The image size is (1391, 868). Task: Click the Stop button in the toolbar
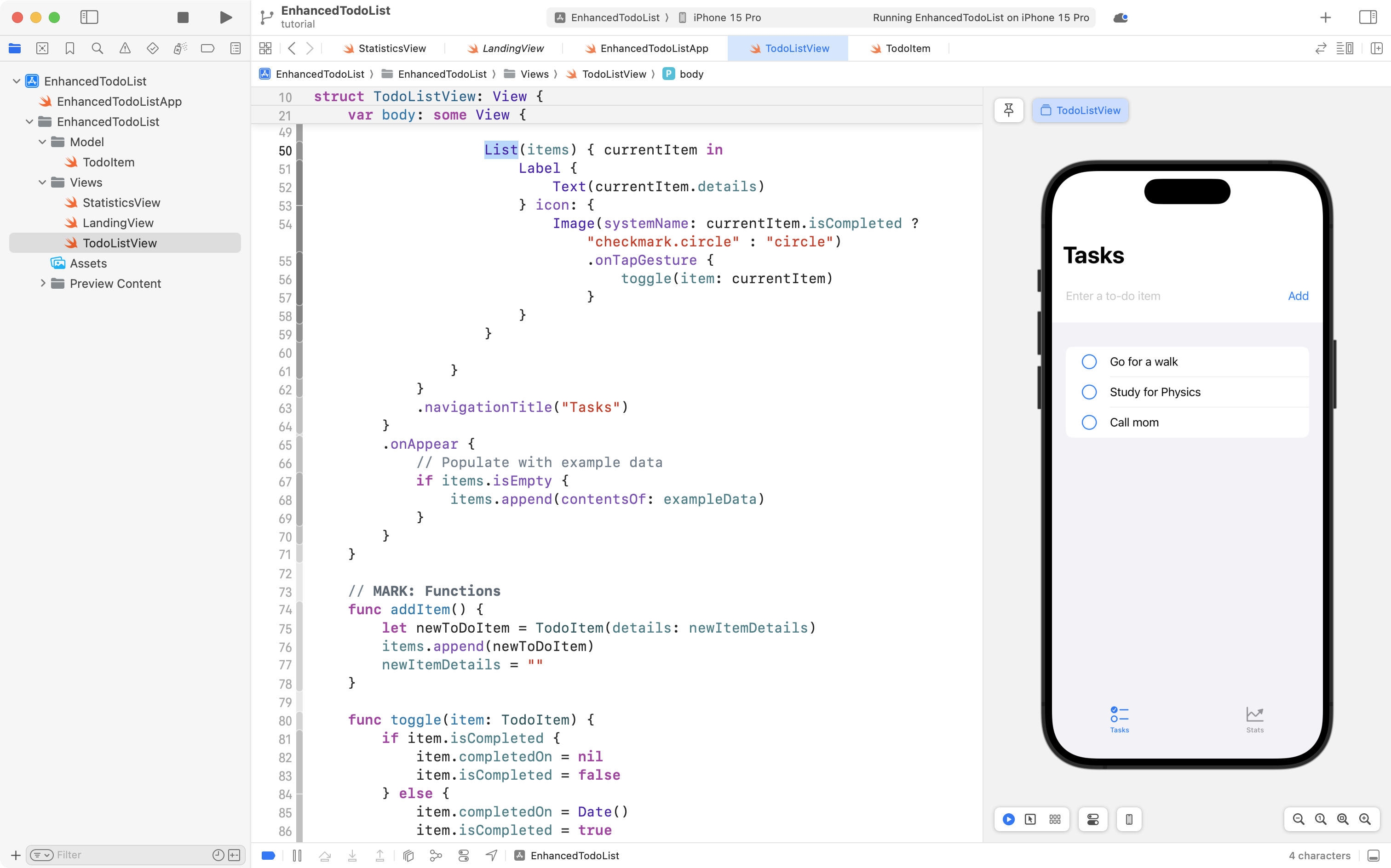[x=183, y=17]
